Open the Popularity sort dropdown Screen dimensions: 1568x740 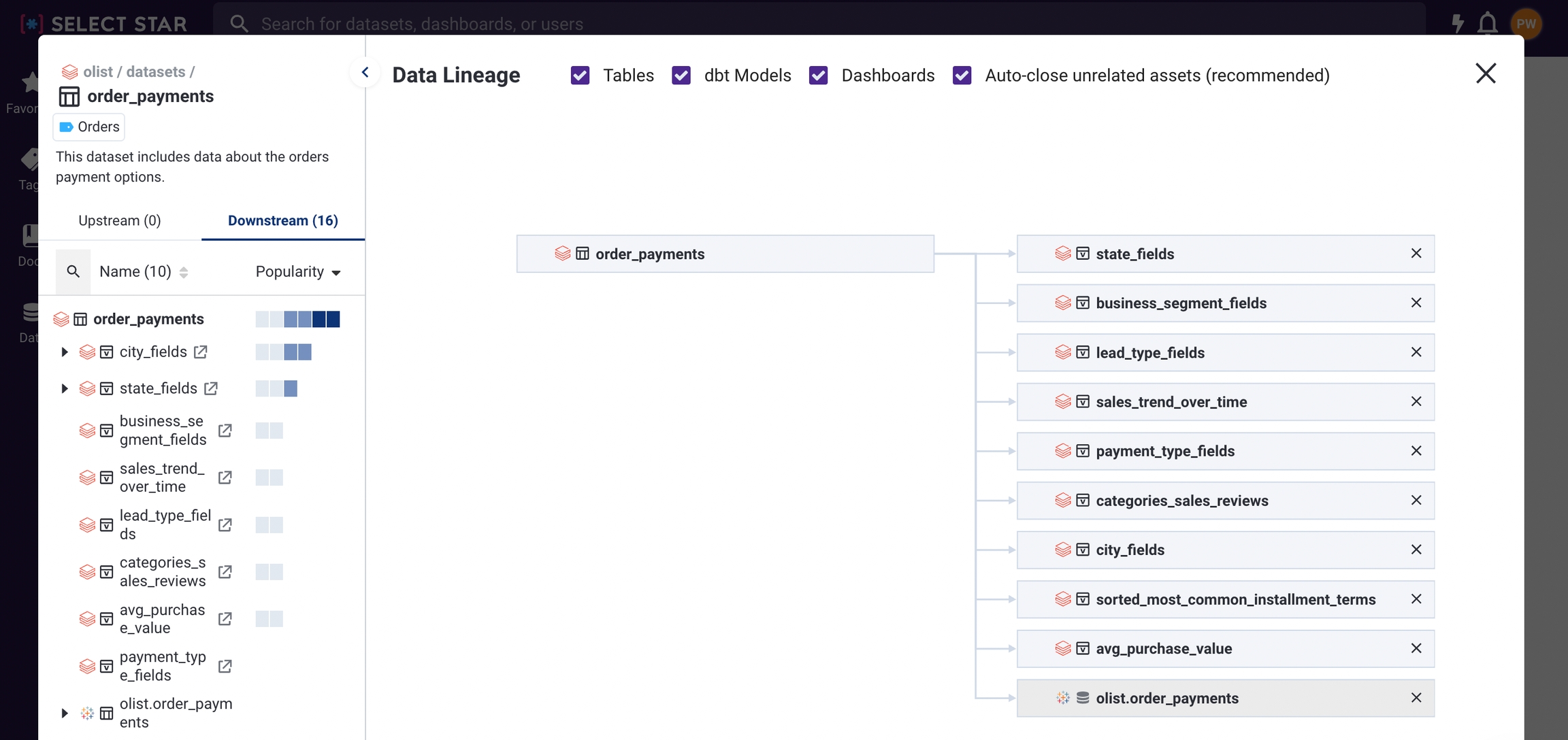point(298,271)
